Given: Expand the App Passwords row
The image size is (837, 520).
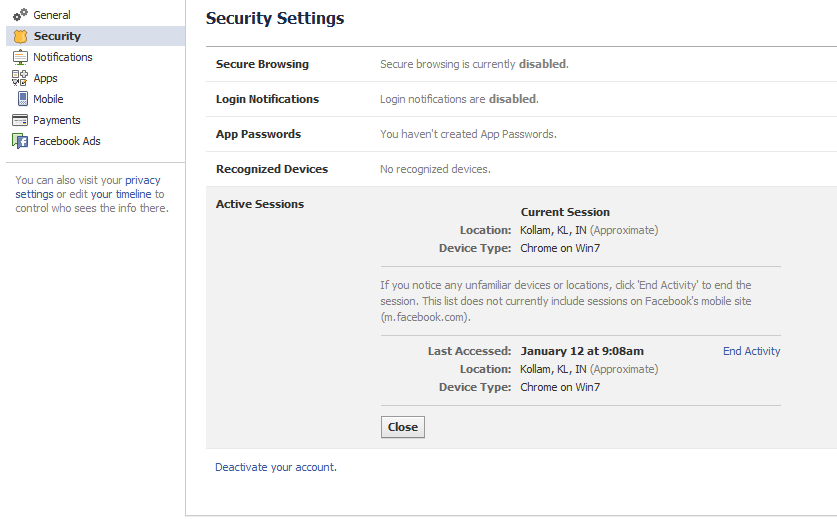Looking at the screenshot, I should click(522, 134).
